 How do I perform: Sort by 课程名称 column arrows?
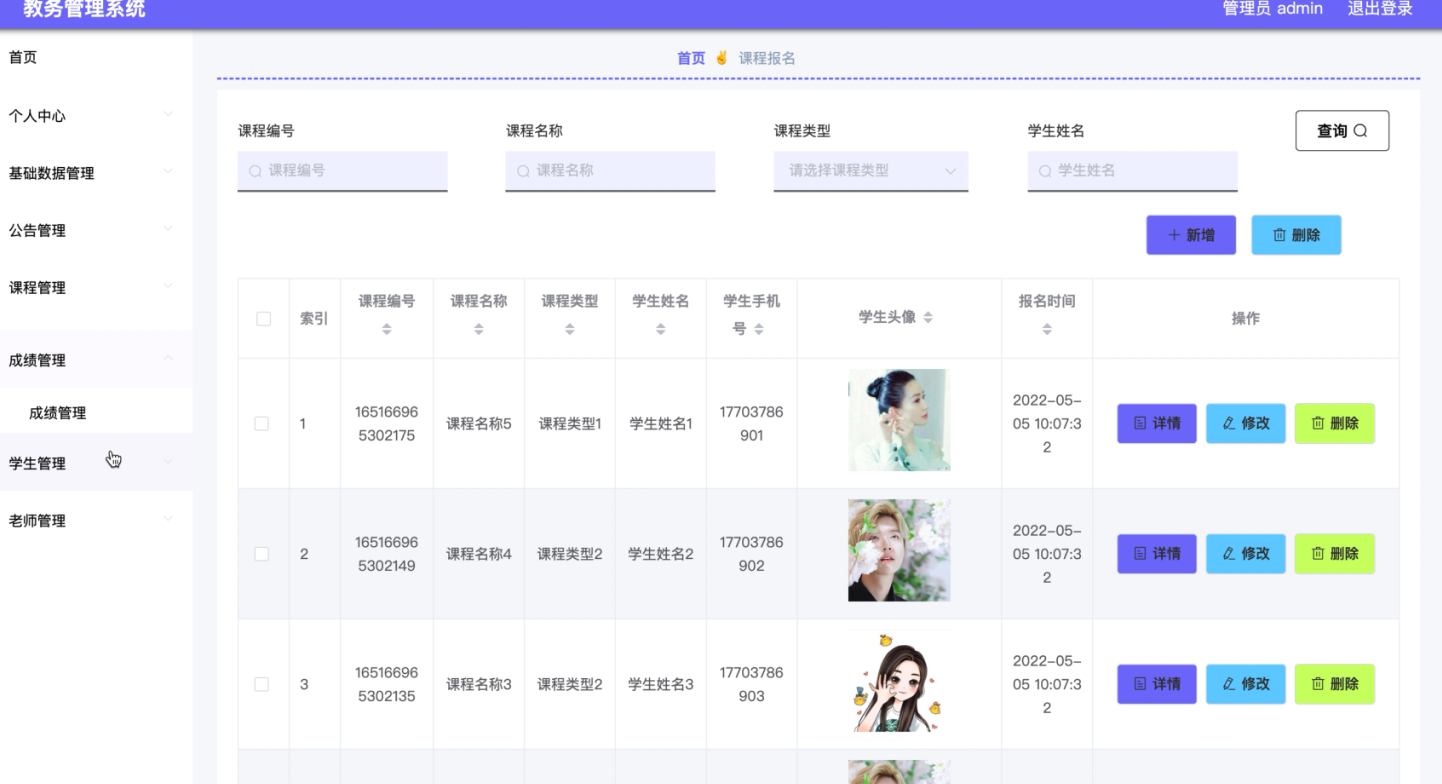479,329
